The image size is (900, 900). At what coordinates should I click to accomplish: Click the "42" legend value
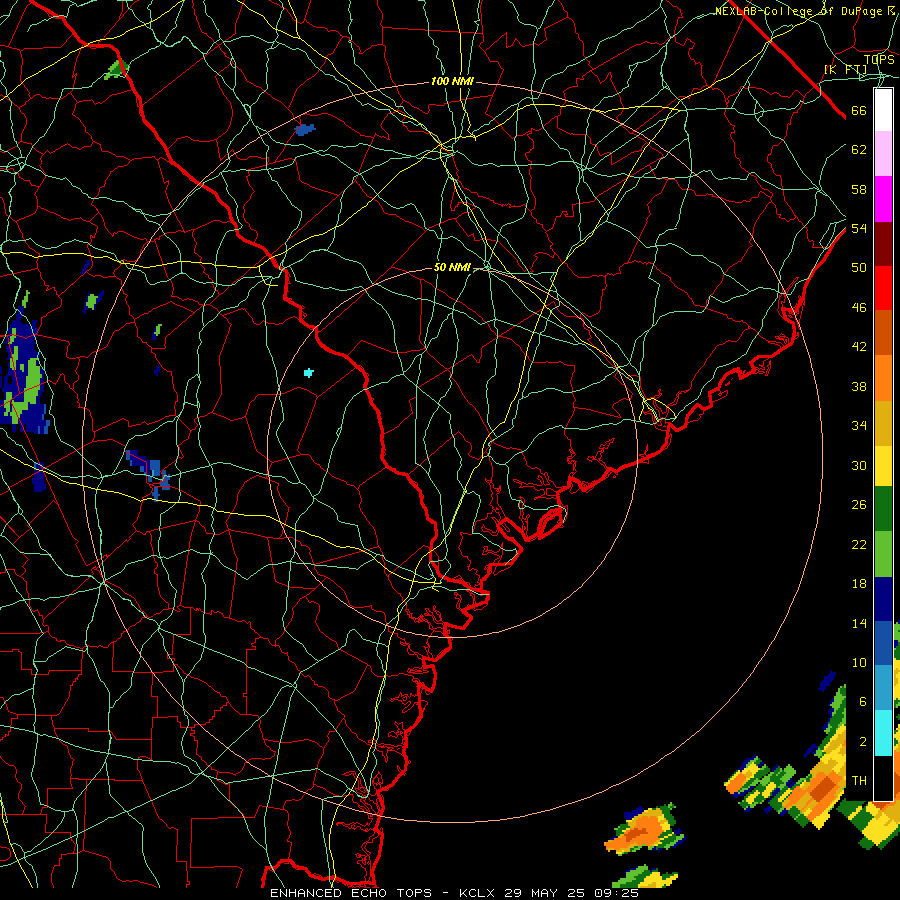[859, 347]
